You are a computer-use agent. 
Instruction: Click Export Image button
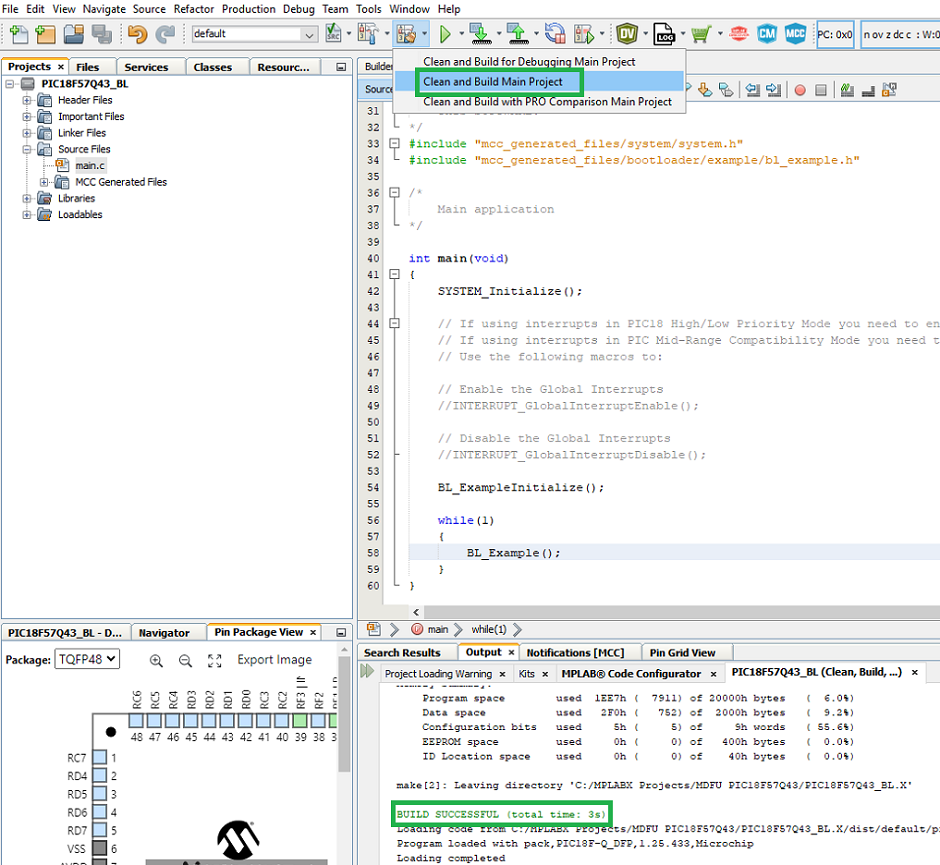click(x=274, y=660)
